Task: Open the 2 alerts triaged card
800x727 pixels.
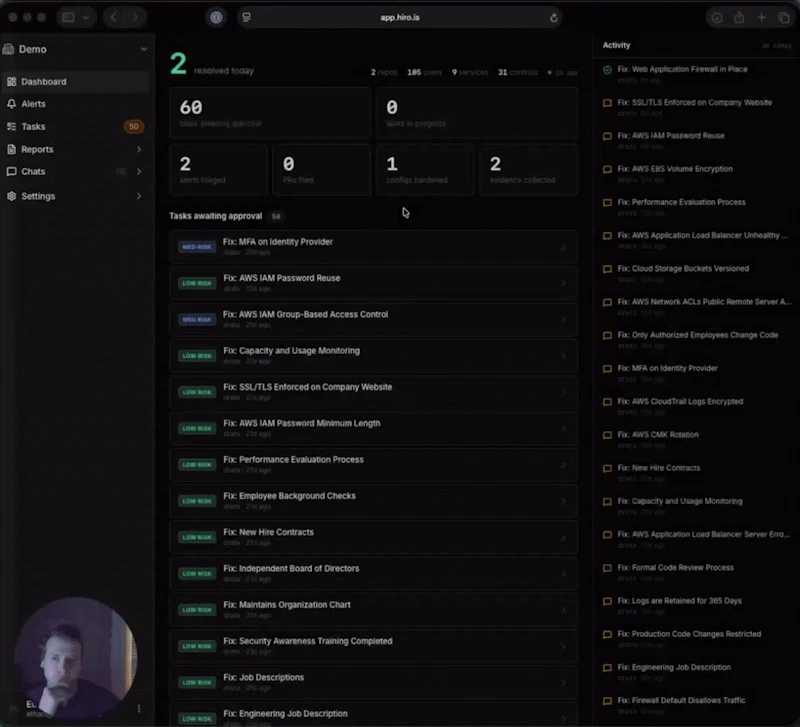Action: pyautogui.click(x=218, y=169)
